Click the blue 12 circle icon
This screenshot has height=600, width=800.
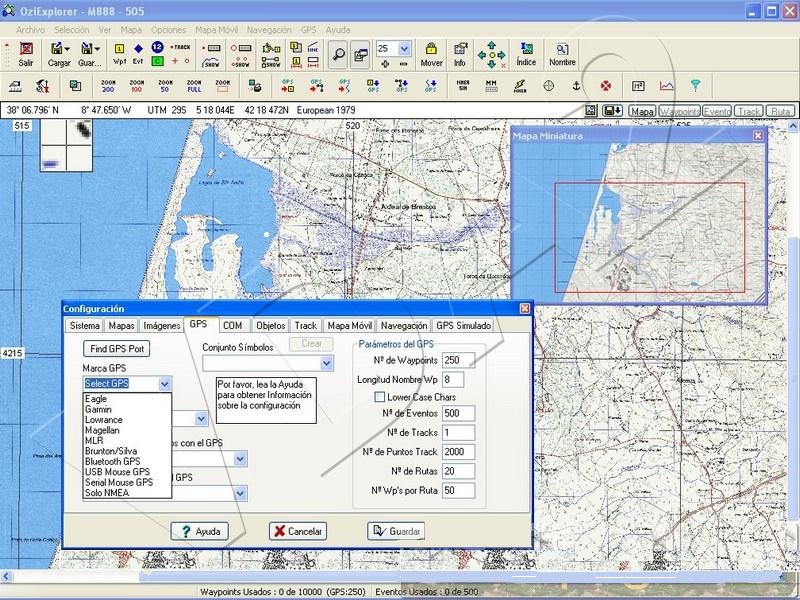pos(158,47)
